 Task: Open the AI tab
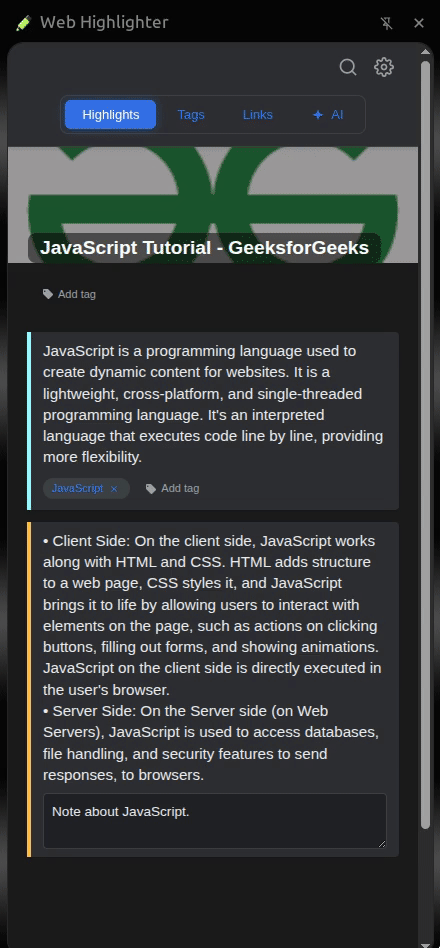[x=328, y=115]
